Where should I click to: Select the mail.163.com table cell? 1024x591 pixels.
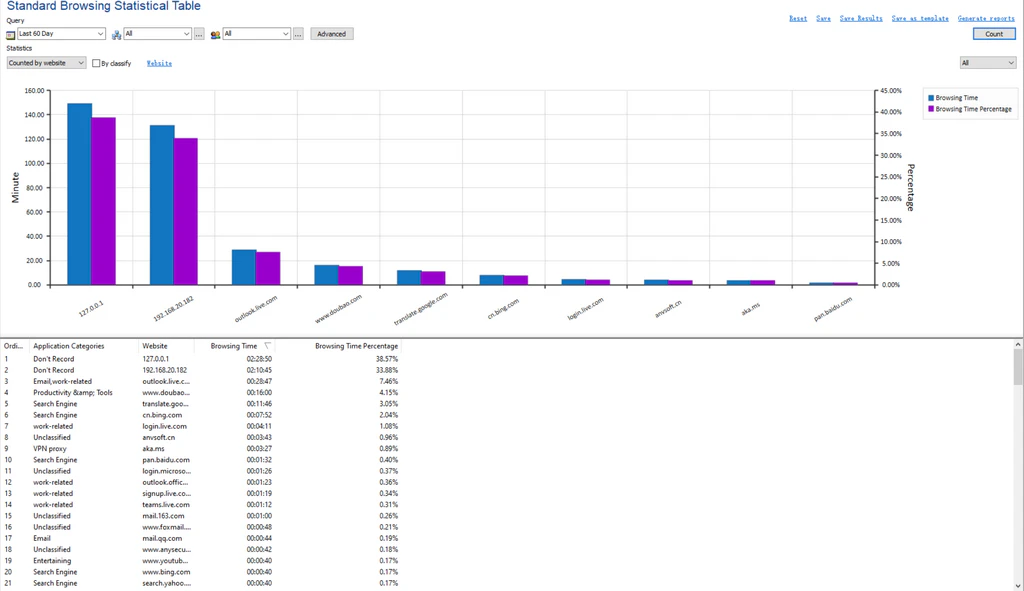[163, 516]
